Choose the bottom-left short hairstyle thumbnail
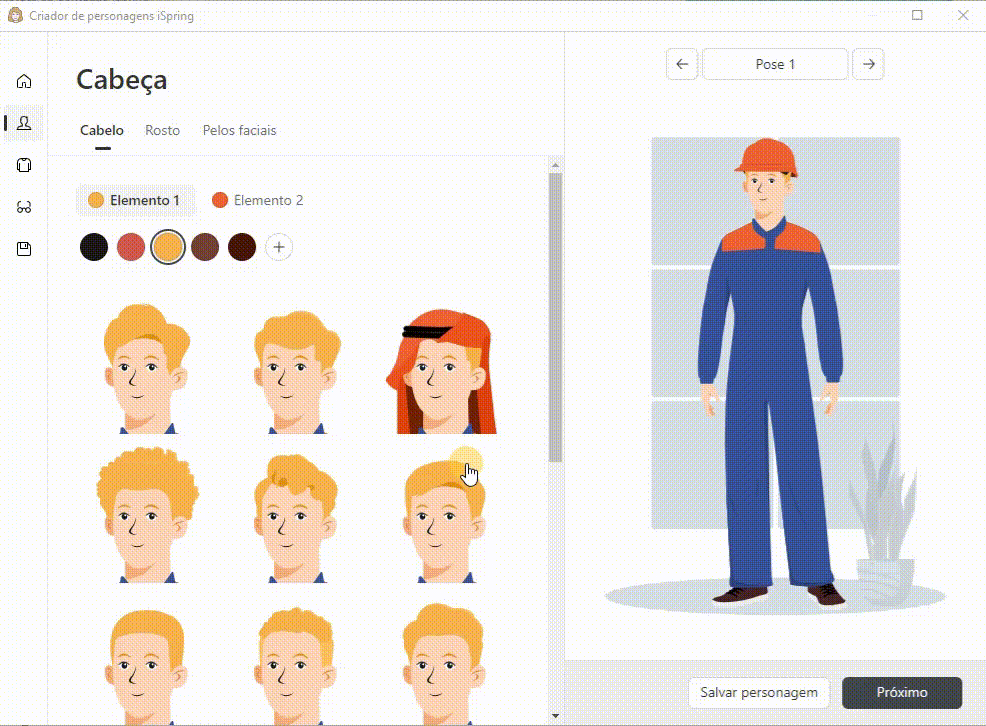 click(147, 666)
